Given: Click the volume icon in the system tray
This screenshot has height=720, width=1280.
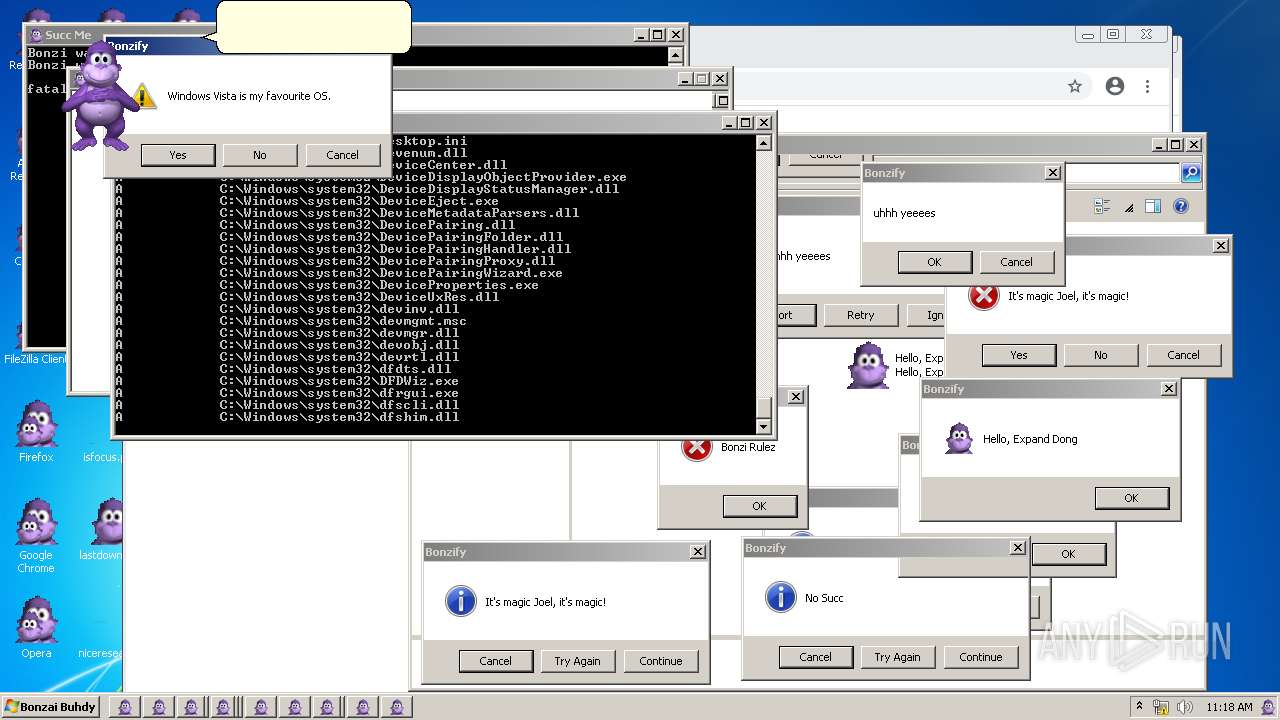Looking at the screenshot, I should tap(1184, 707).
